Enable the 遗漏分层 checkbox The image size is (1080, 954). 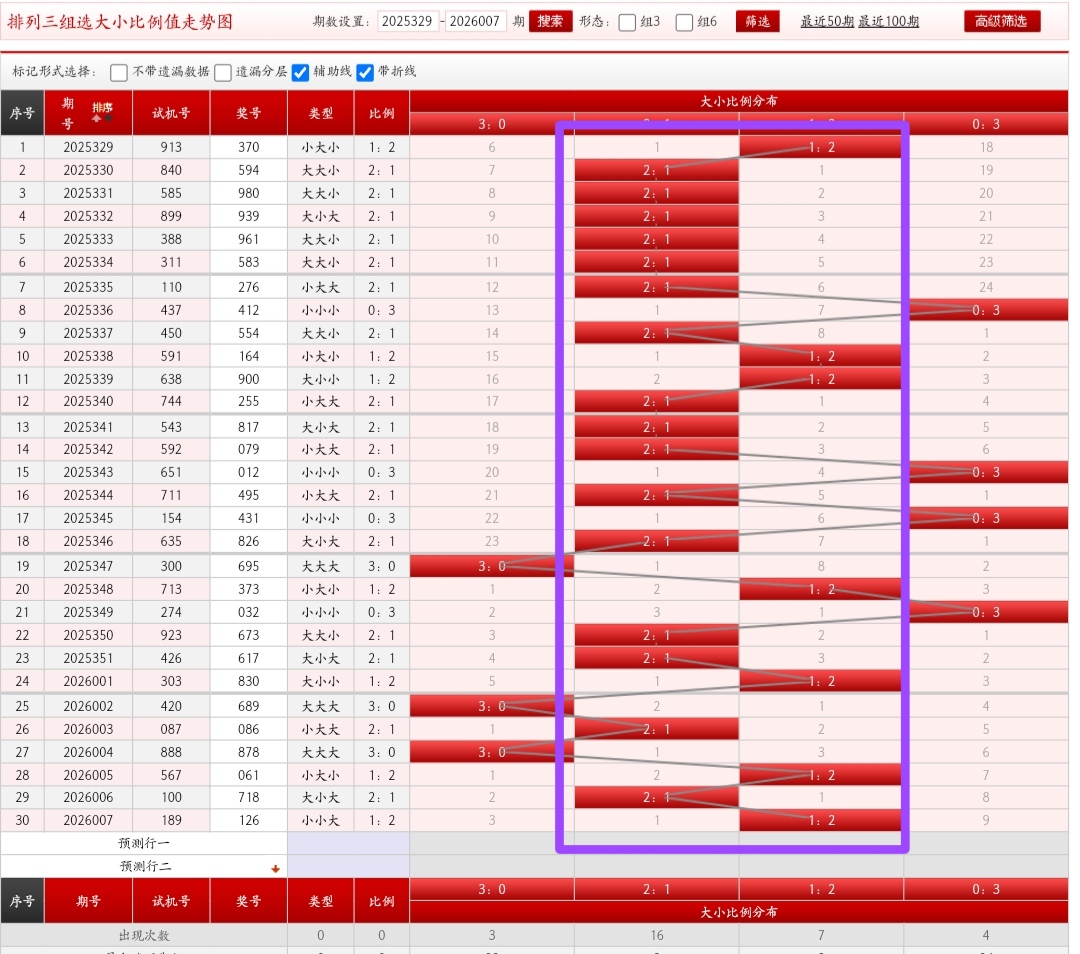[x=222, y=72]
